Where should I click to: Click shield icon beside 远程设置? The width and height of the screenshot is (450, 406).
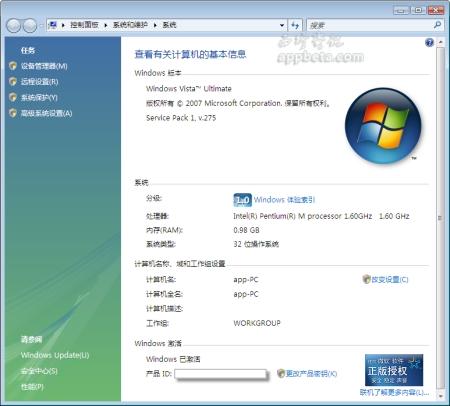[13, 81]
